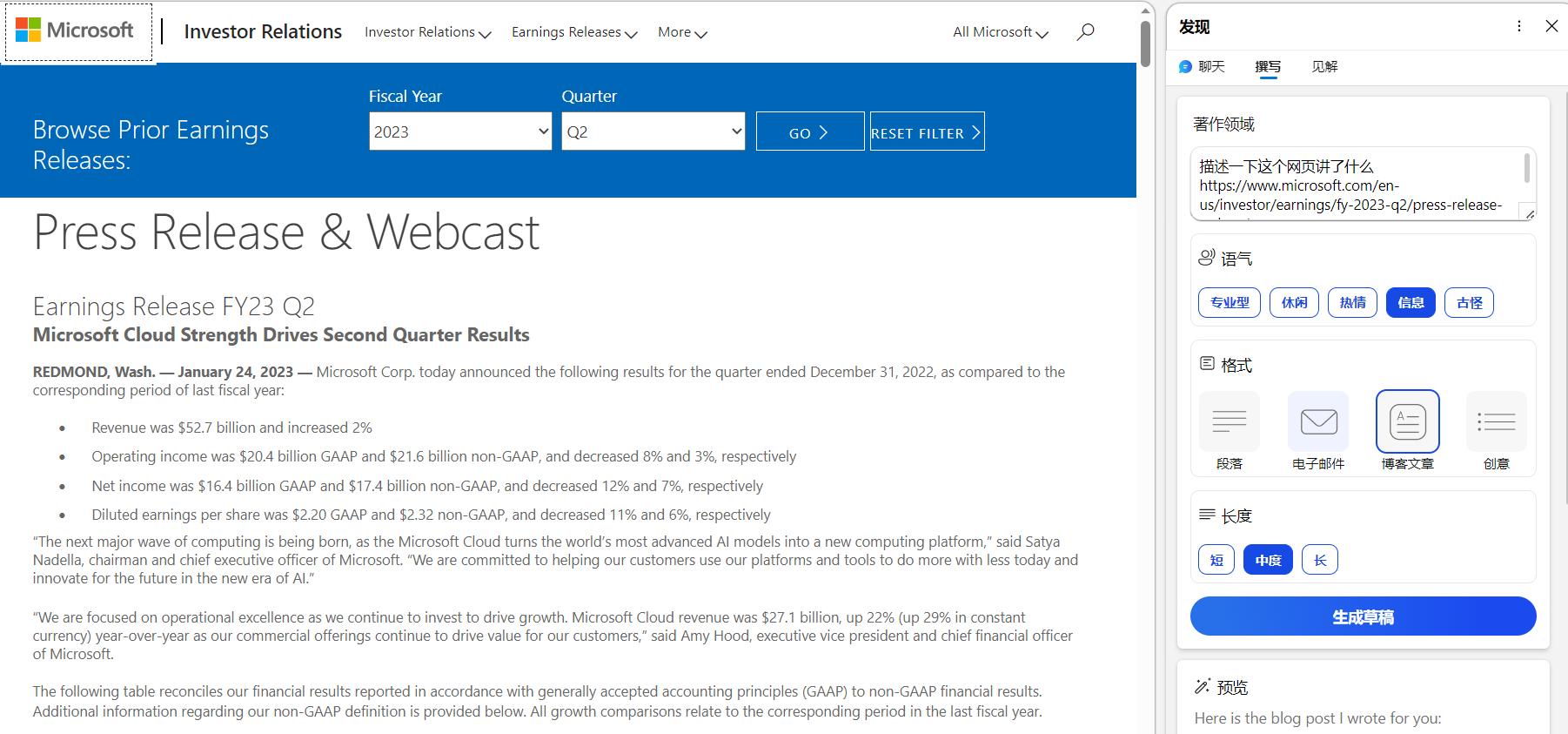Image resolution: width=1568 pixels, height=734 pixels.
Task: Click the GO button
Action: click(810, 131)
